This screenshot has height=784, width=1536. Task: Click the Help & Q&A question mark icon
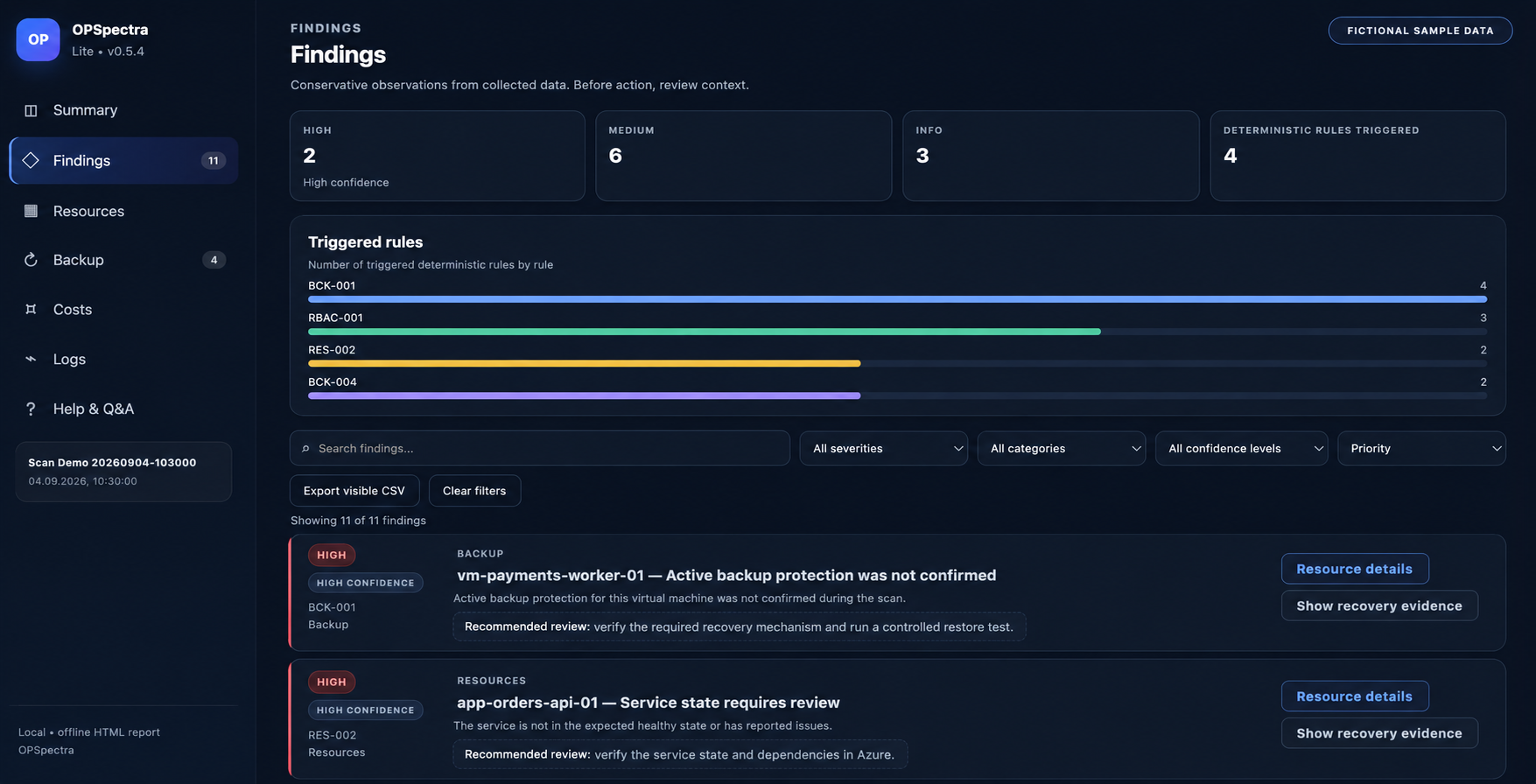pyautogui.click(x=31, y=409)
